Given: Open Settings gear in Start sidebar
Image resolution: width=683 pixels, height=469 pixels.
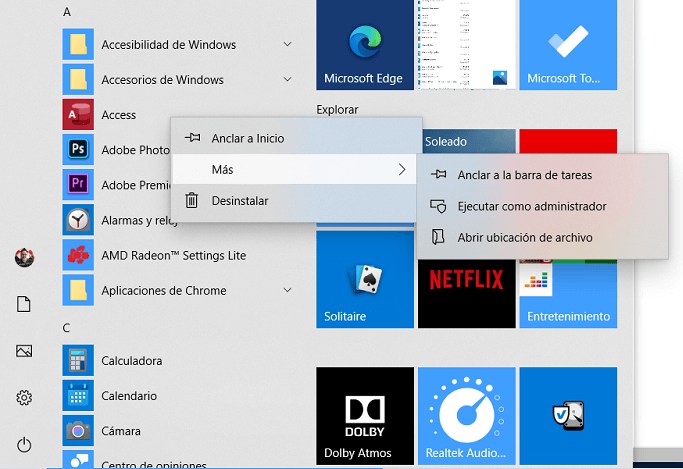Looking at the screenshot, I should (x=24, y=398).
